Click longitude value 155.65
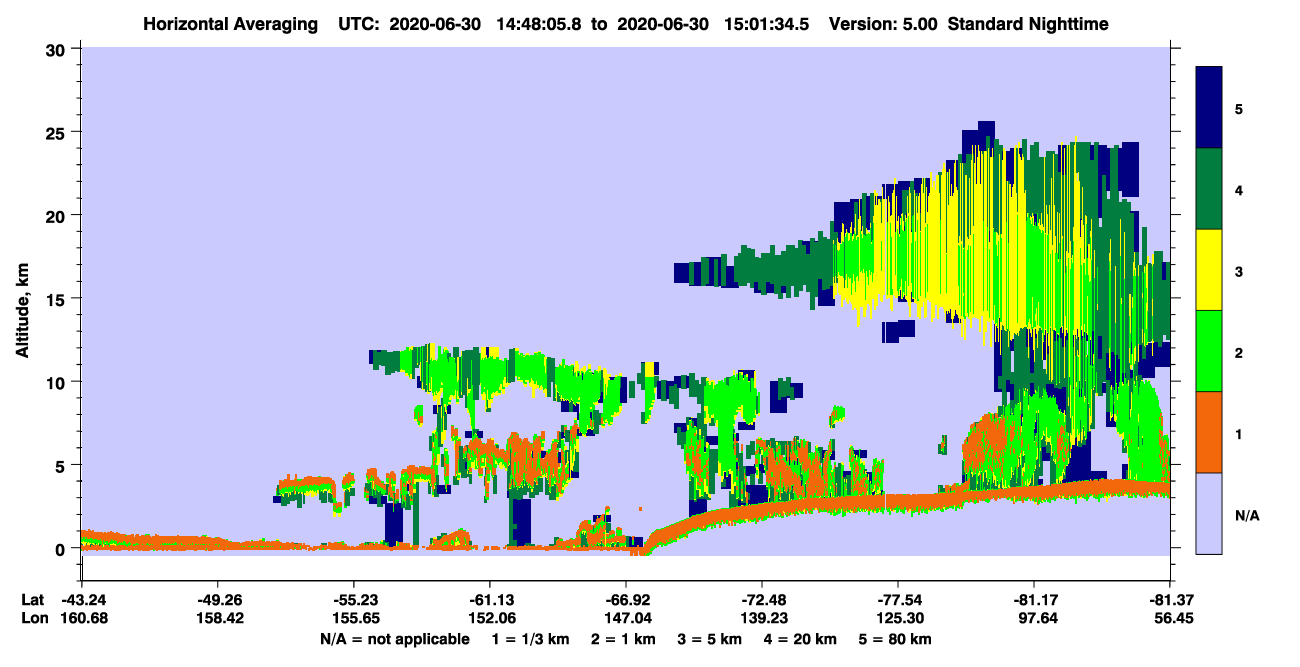The height and width of the screenshot is (667, 1300). coord(354,618)
